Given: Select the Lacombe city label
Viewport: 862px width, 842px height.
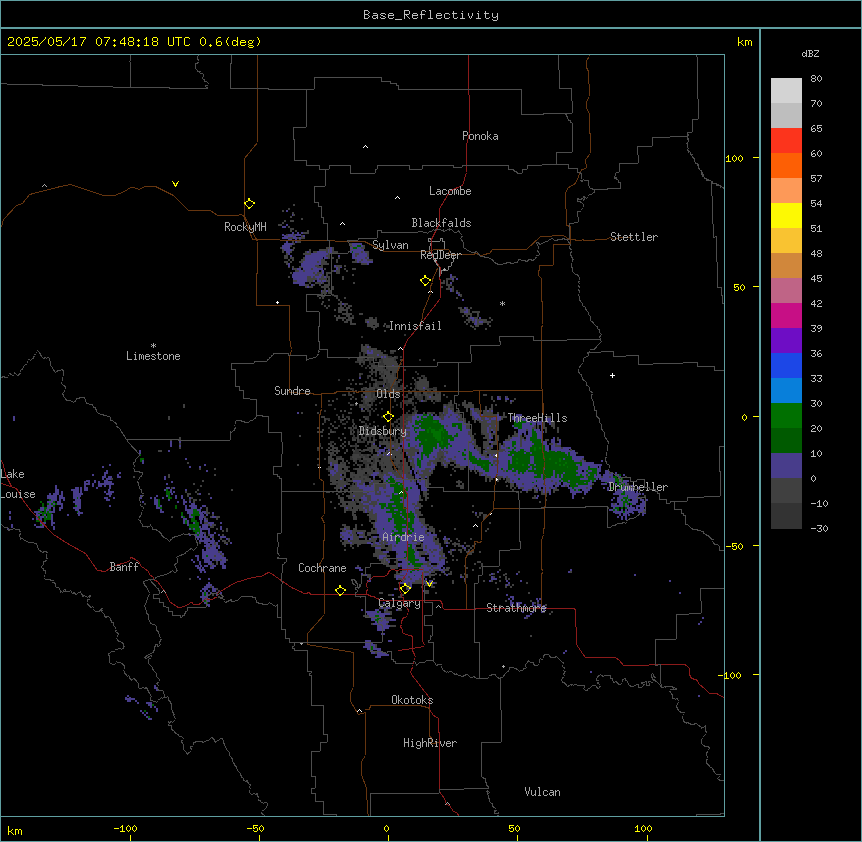Looking at the screenshot, I should pos(450,191).
